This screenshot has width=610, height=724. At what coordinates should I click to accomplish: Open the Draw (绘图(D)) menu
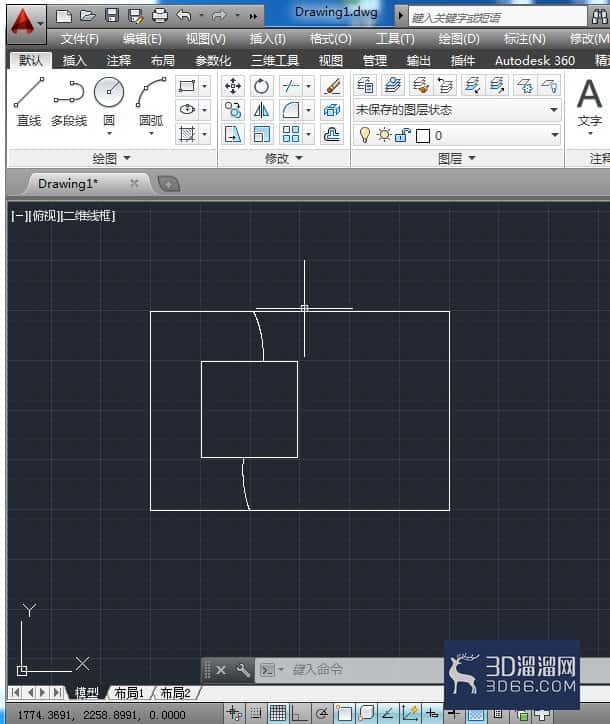click(x=459, y=39)
